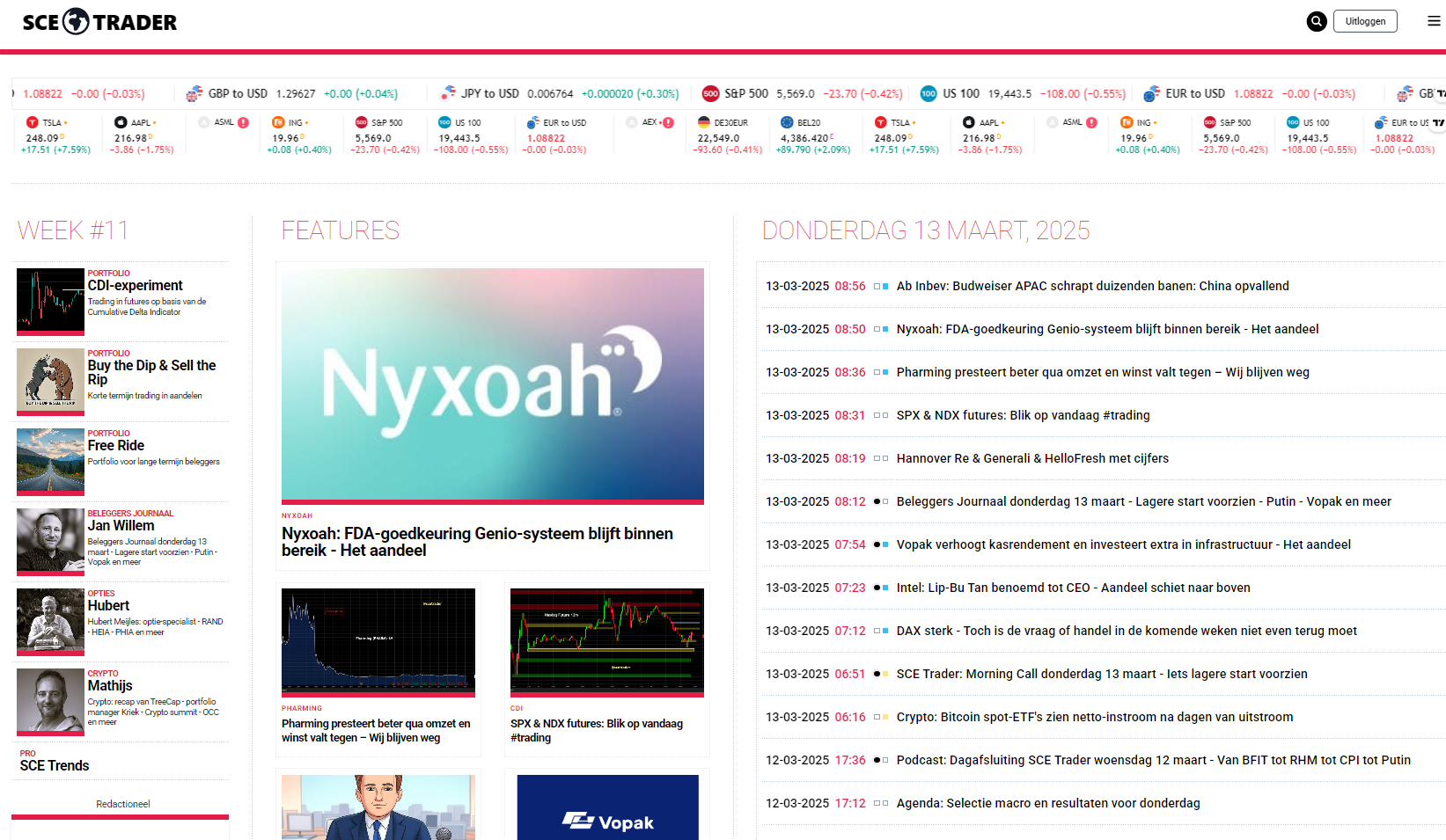Screen dimensions: 1446x840
Task: Open the Pharming chart thumbnail in Features
Action: (x=378, y=642)
